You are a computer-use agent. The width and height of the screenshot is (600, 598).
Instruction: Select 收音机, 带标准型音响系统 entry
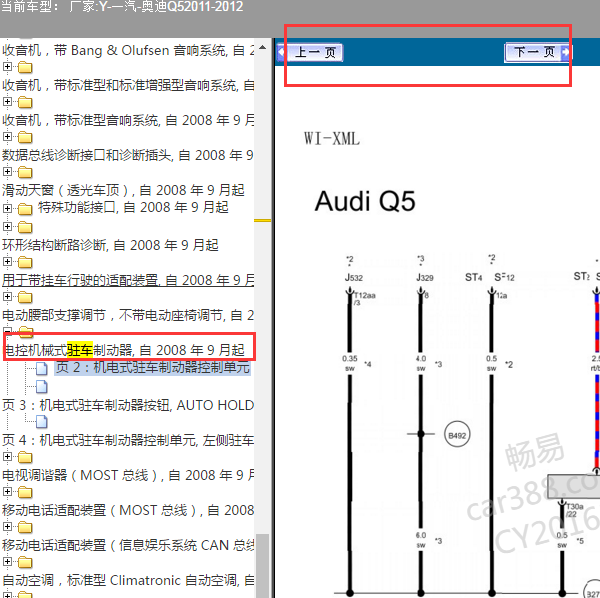coord(128,121)
